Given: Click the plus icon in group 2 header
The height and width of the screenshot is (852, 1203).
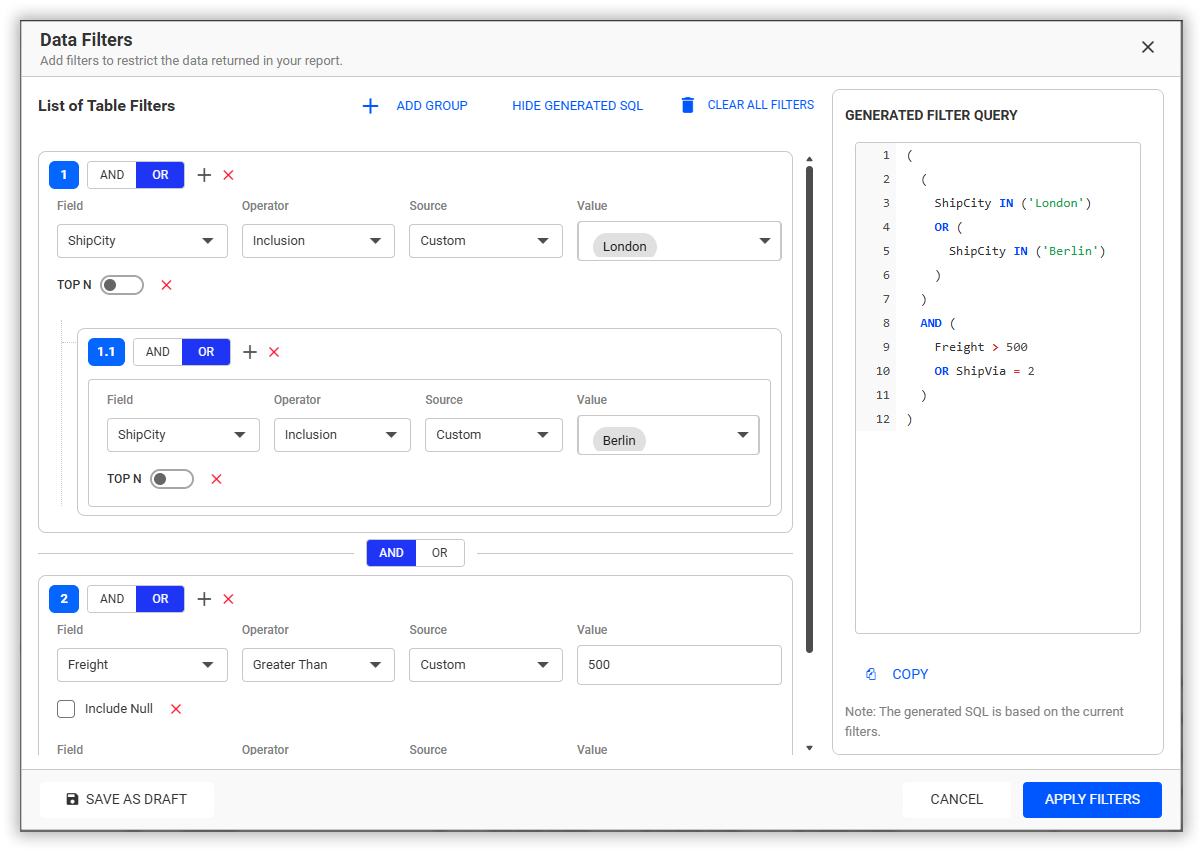Looking at the screenshot, I should tap(204, 599).
